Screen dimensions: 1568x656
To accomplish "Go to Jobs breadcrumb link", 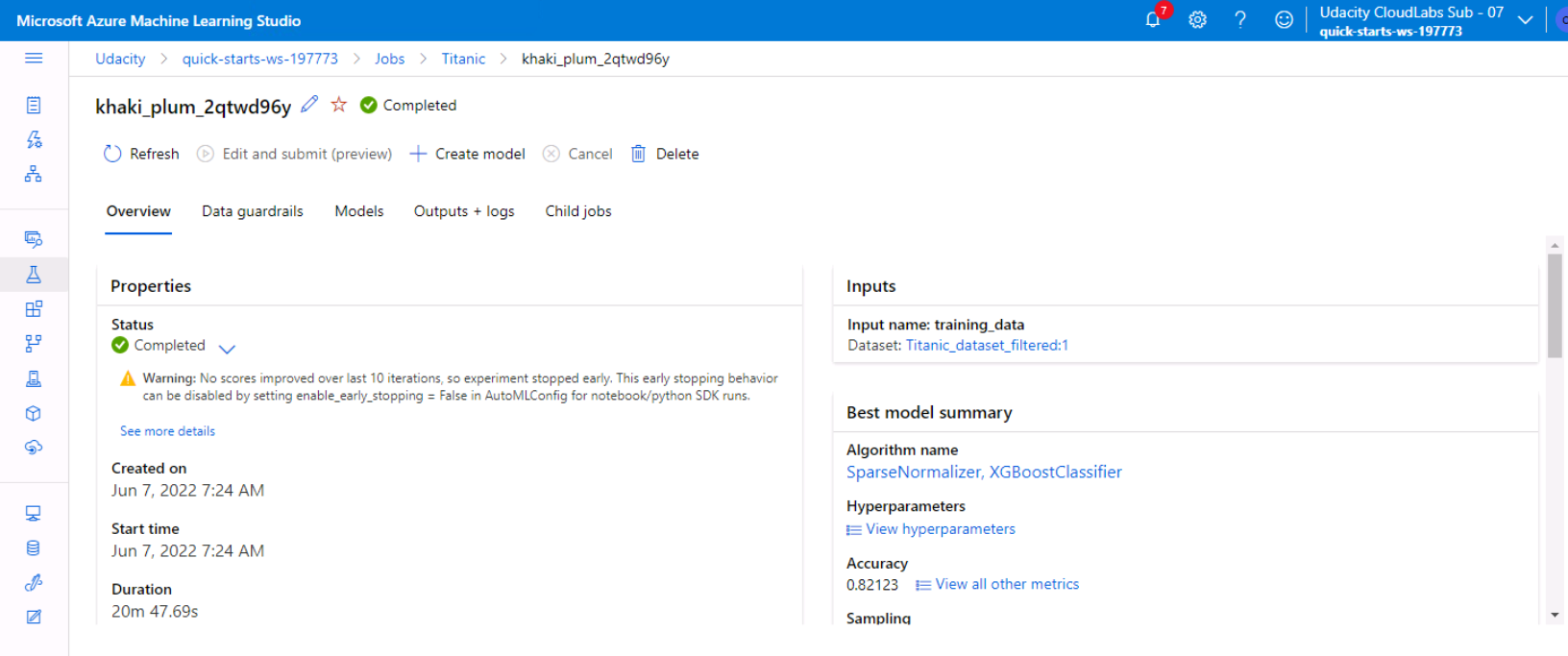I will click(389, 59).
